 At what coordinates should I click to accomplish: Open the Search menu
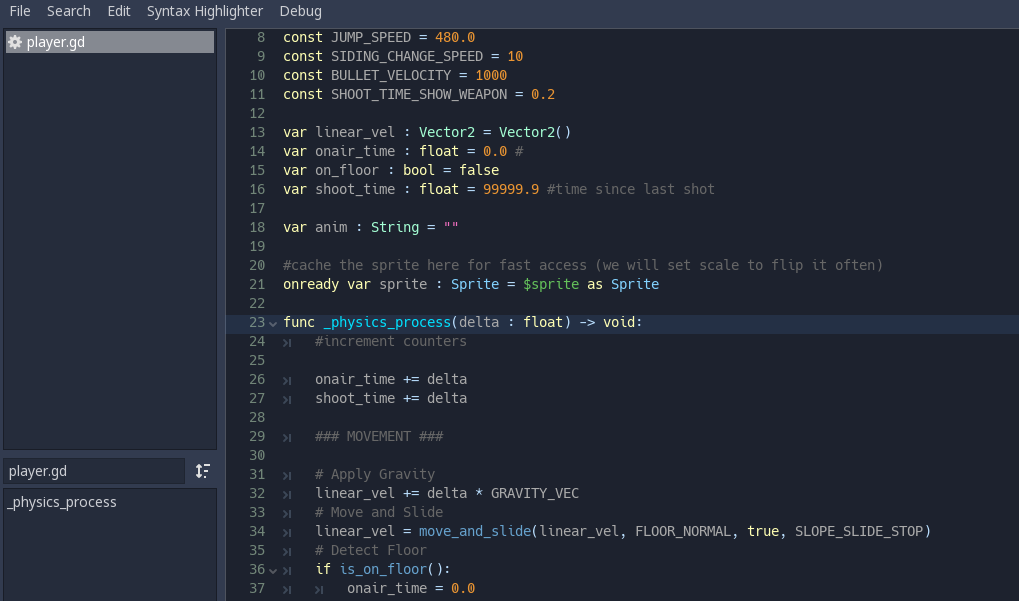[x=68, y=11]
